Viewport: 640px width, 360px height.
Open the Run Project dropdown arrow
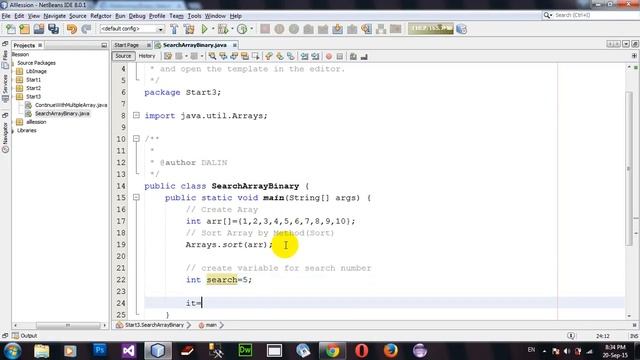point(213,29)
